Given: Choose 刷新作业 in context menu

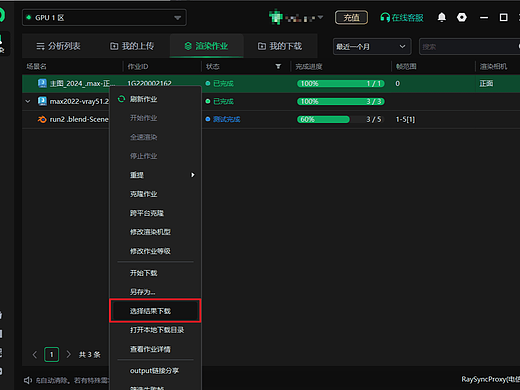Looking at the screenshot, I should [155, 99].
